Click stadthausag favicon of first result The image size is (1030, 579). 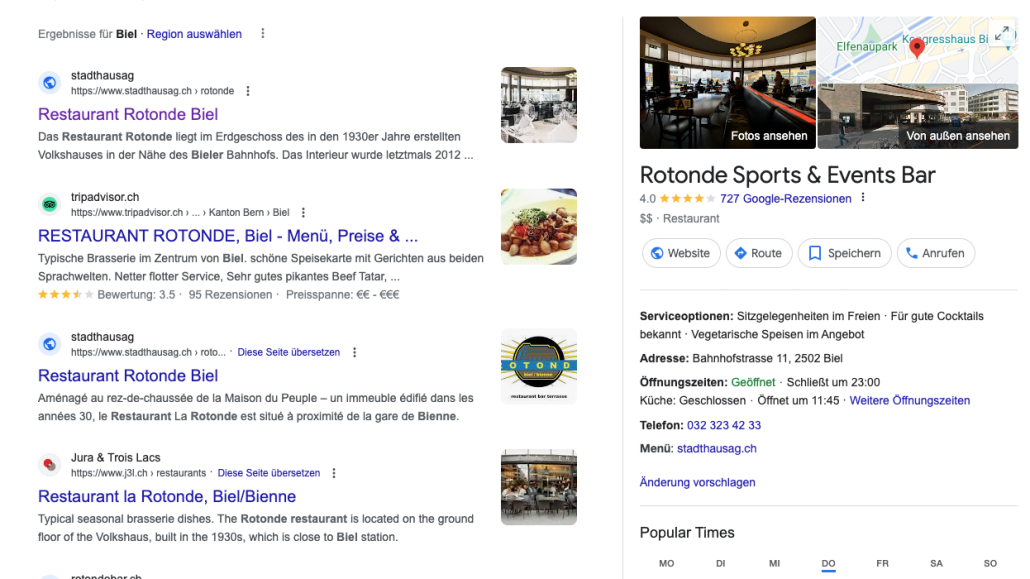pyautogui.click(x=49, y=83)
